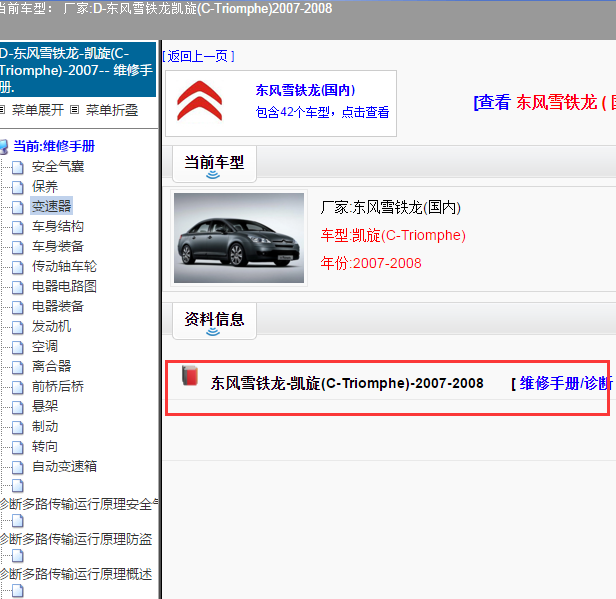Click the page icon beside 车身装备
Image resolution: width=616 pixels, height=599 pixels.
[18, 247]
